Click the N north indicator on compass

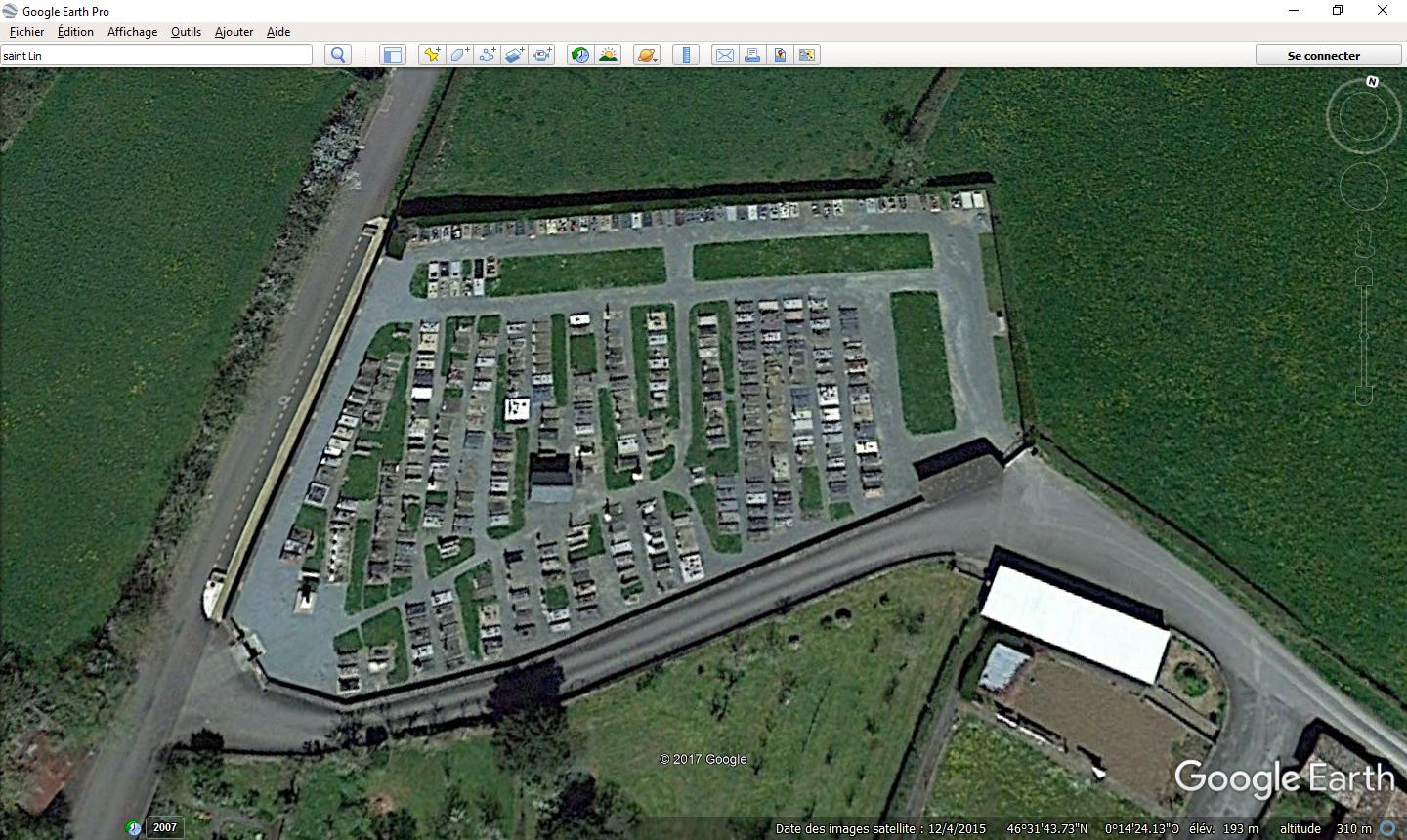[x=1372, y=82]
